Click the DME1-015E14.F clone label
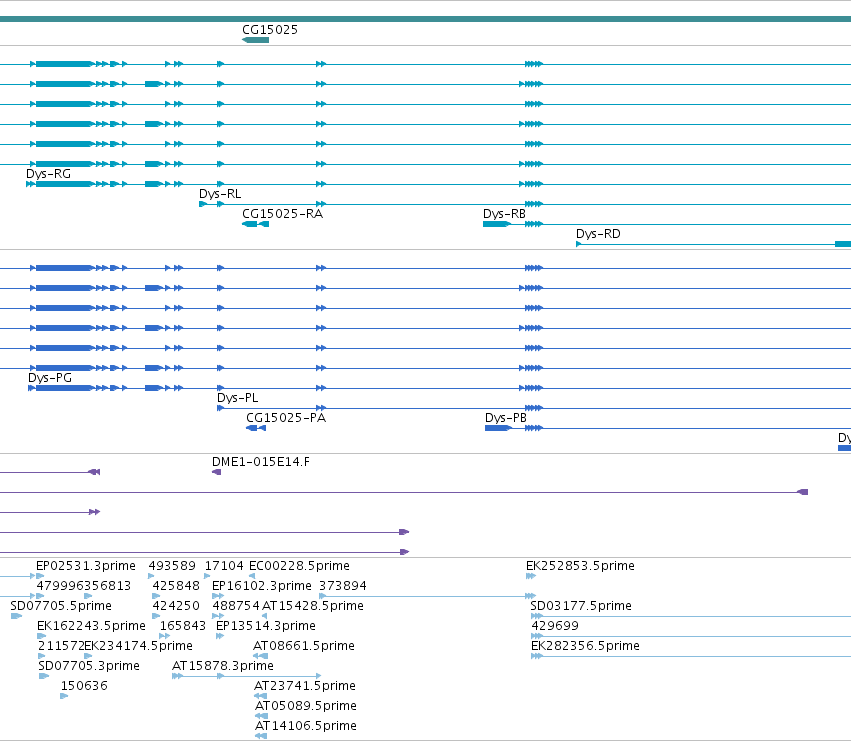This screenshot has width=851, height=741. point(261,462)
